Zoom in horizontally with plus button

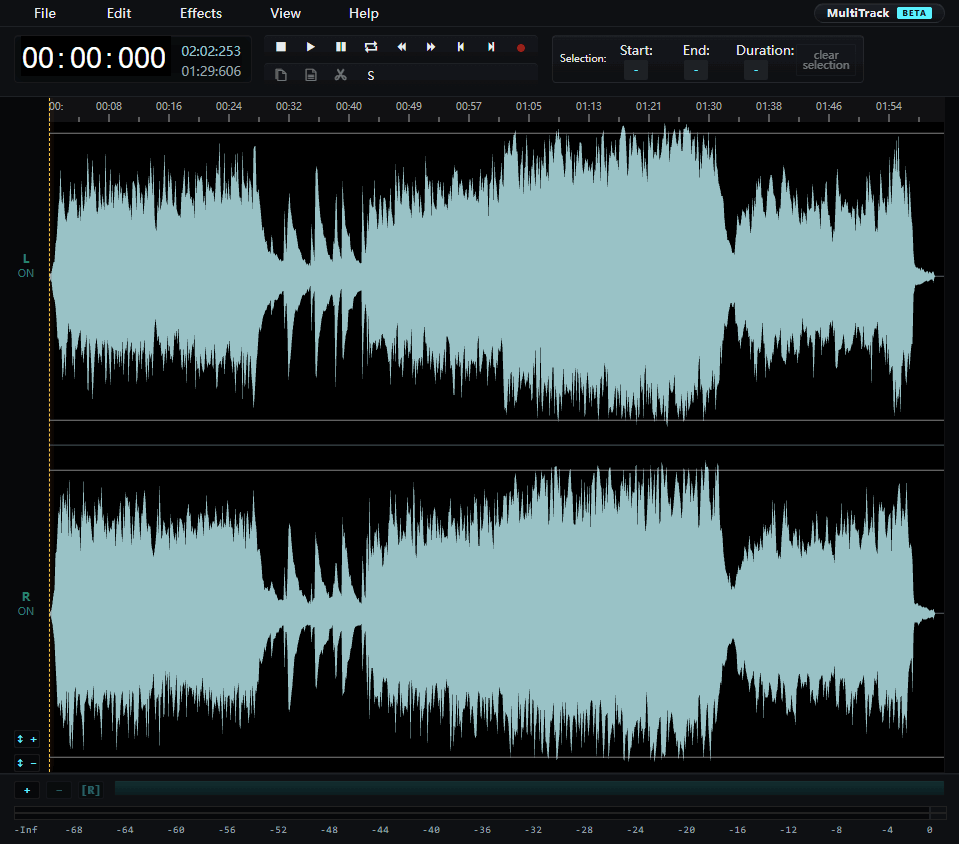(27, 790)
